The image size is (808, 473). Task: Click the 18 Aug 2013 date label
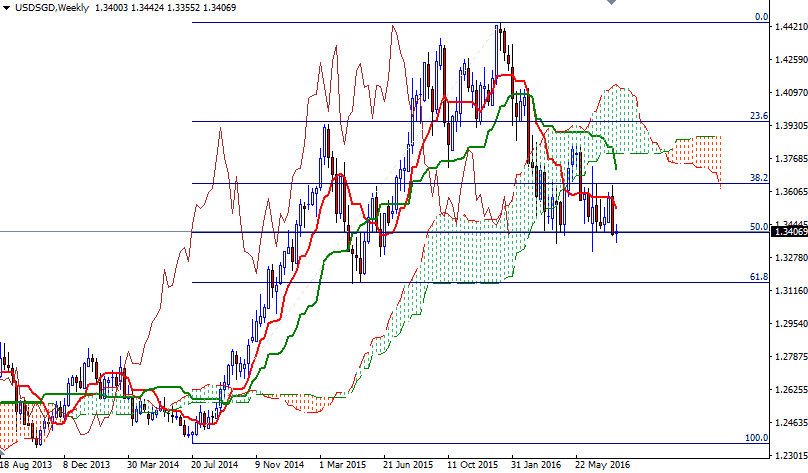coord(27,465)
